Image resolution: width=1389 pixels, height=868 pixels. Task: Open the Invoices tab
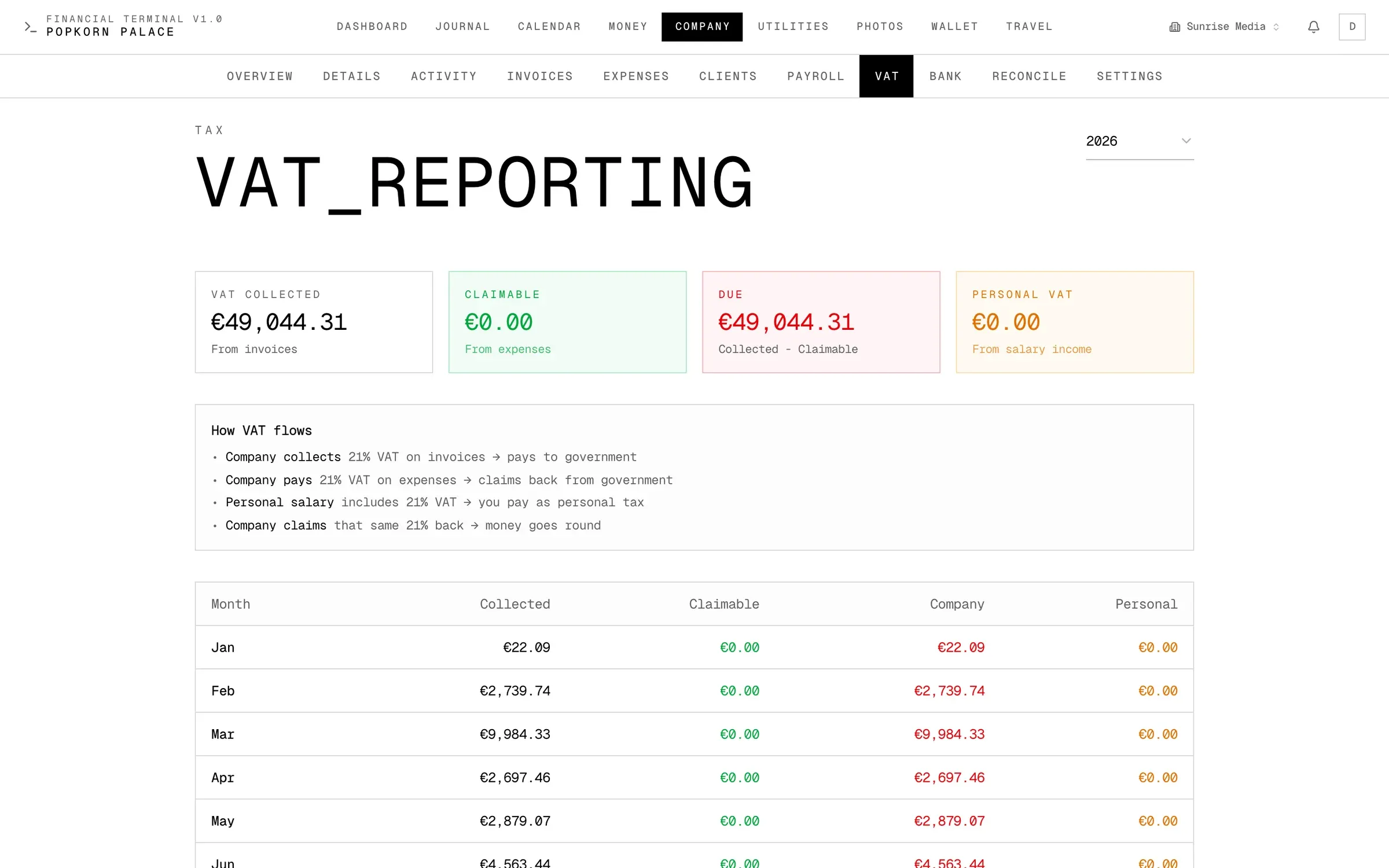[540, 76]
